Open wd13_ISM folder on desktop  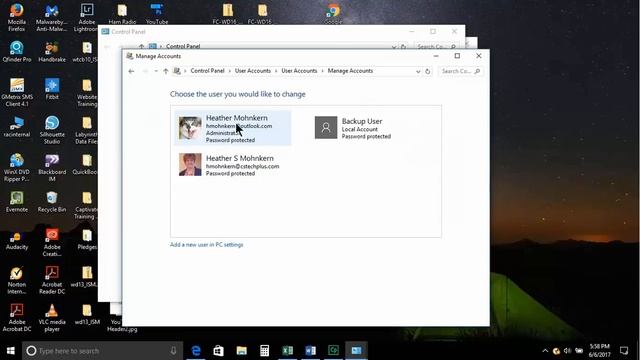tap(87, 314)
